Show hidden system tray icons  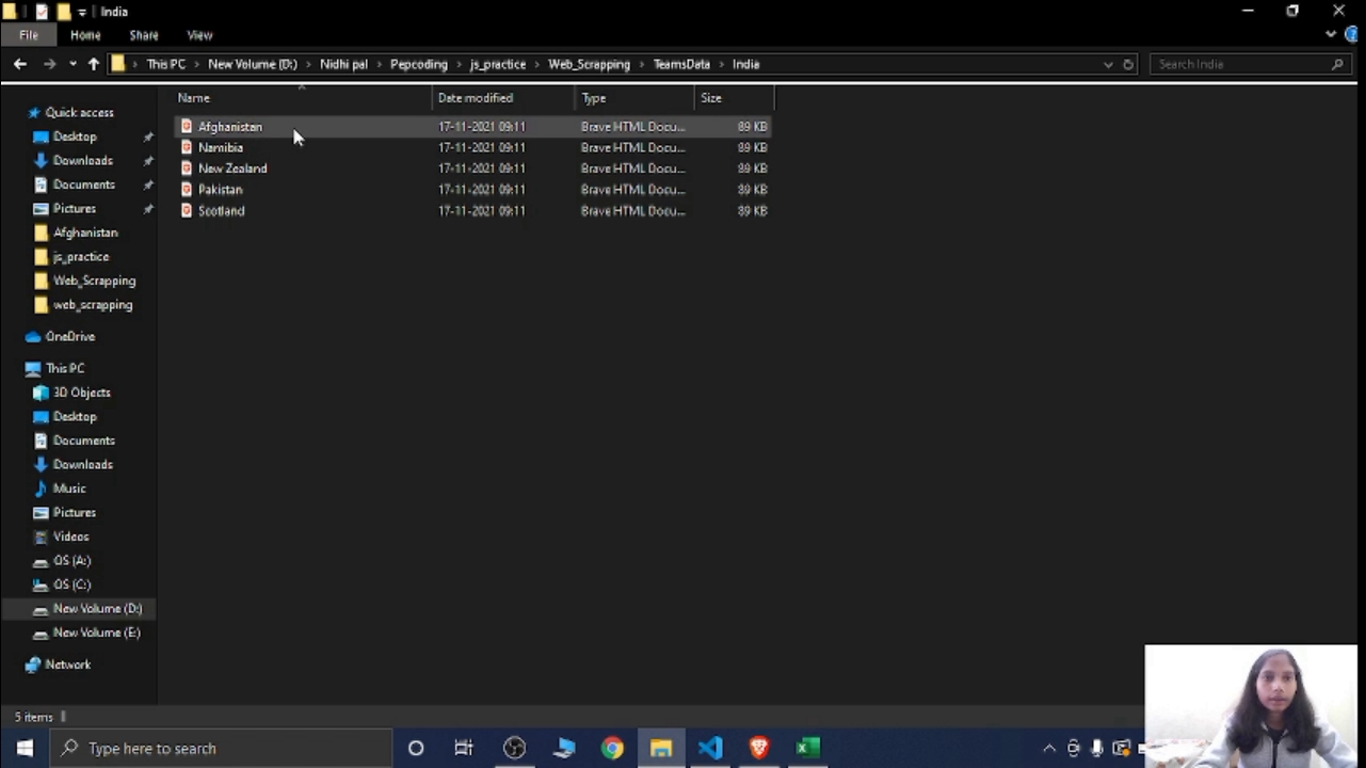pos(1049,748)
